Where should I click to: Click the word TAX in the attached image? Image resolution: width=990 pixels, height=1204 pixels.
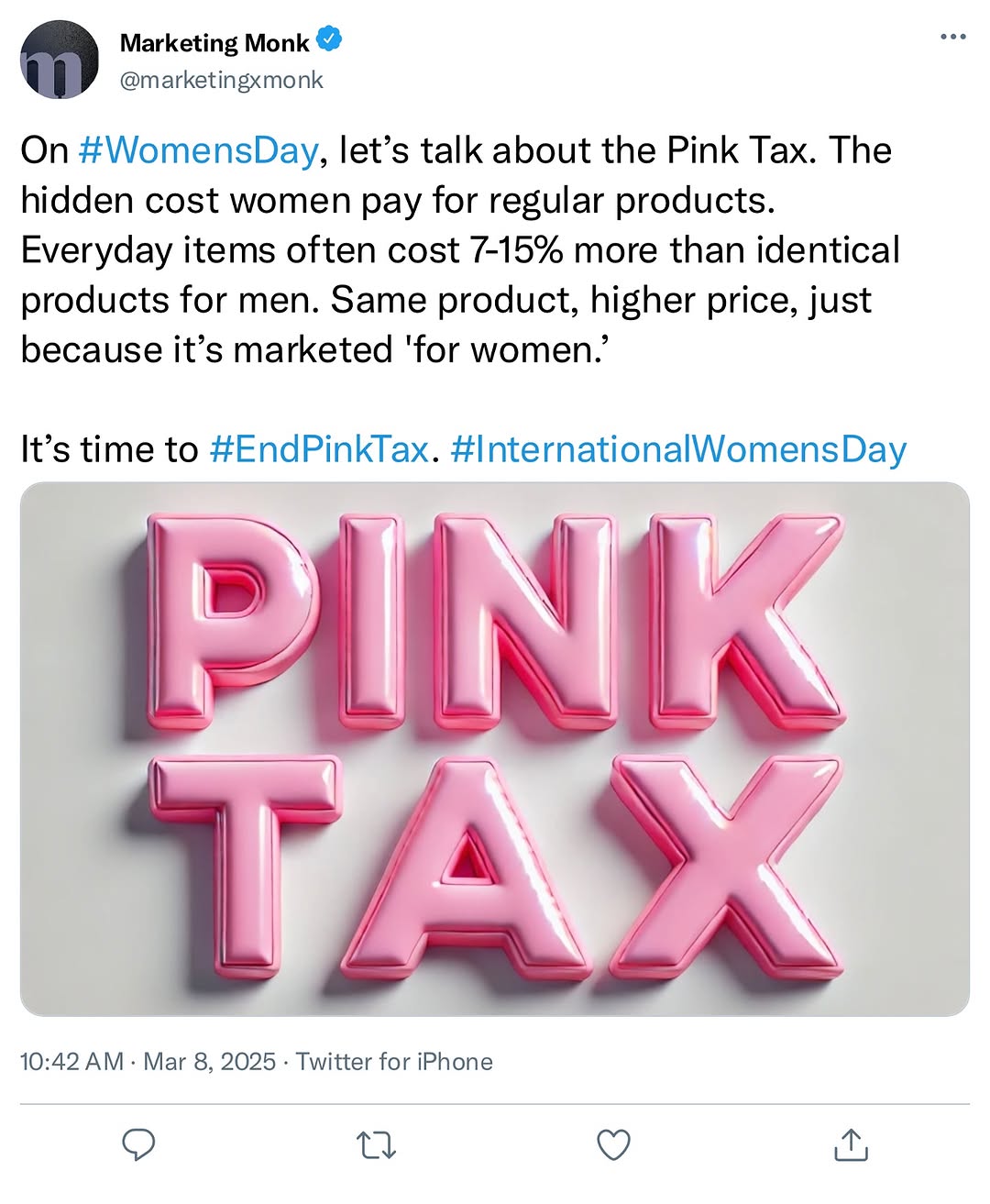[x=495, y=862]
